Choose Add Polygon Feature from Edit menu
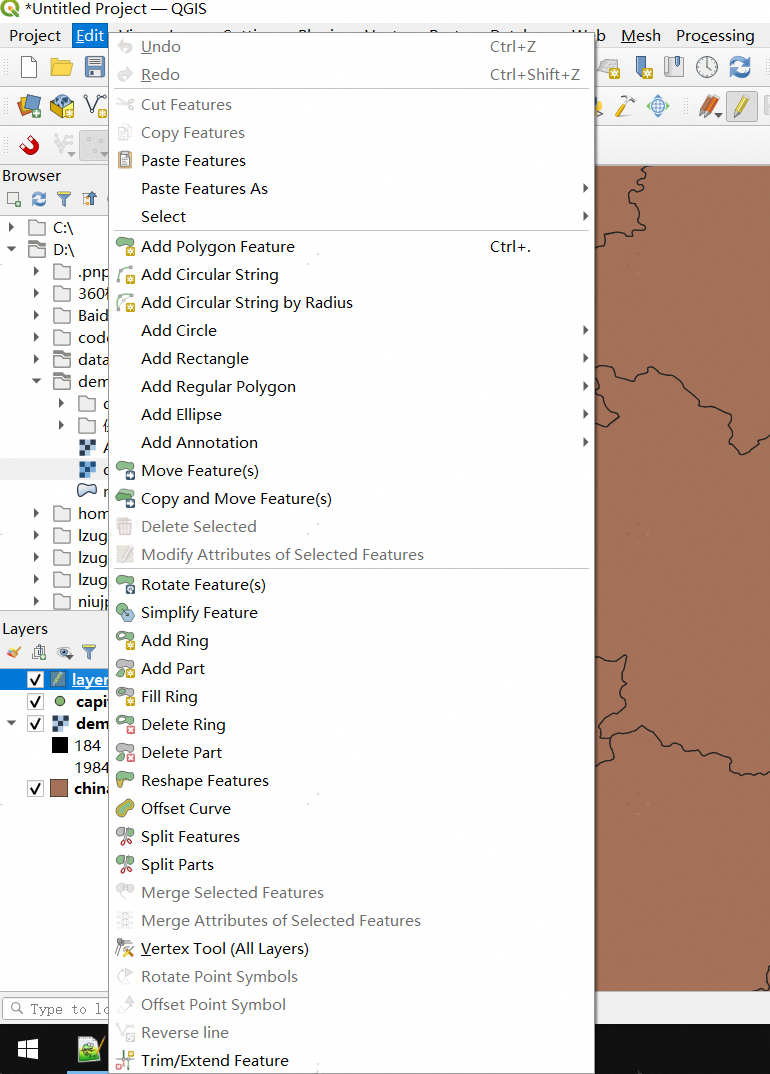 click(218, 247)
